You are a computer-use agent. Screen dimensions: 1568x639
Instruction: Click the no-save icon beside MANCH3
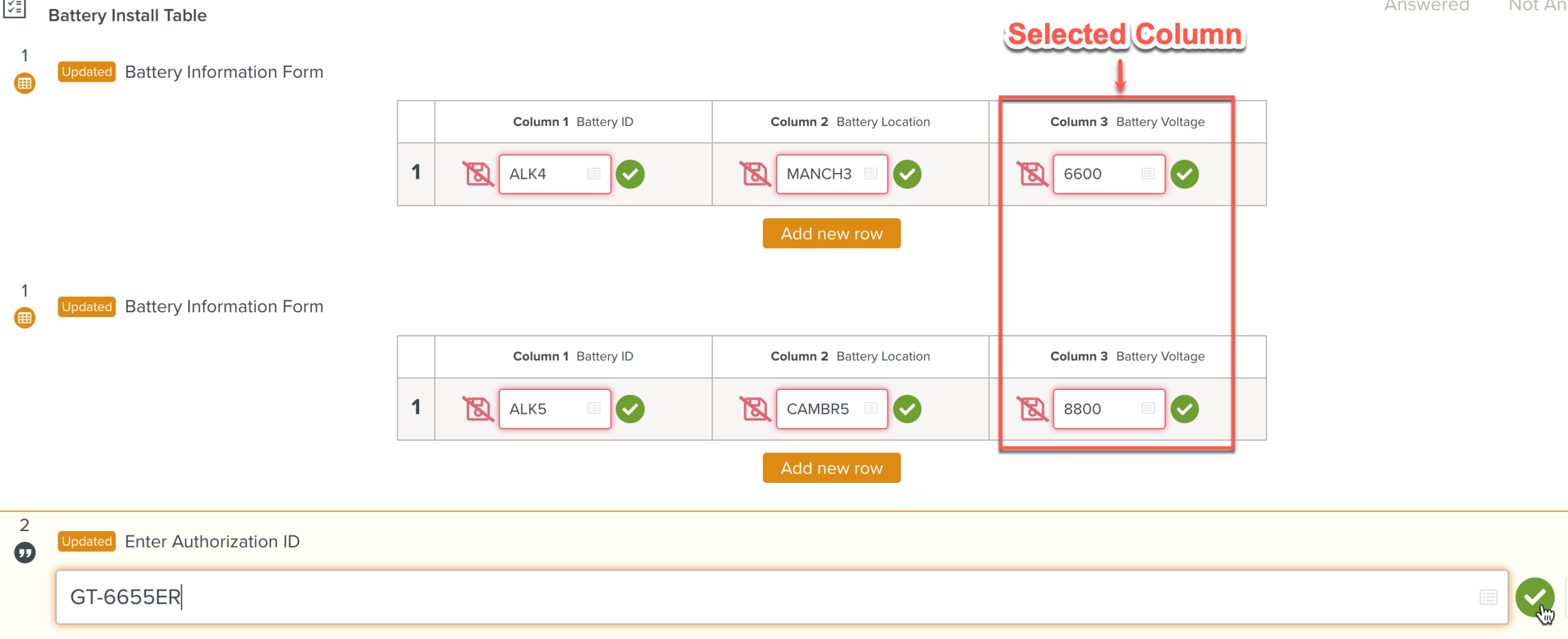click(x=755, y=174)
